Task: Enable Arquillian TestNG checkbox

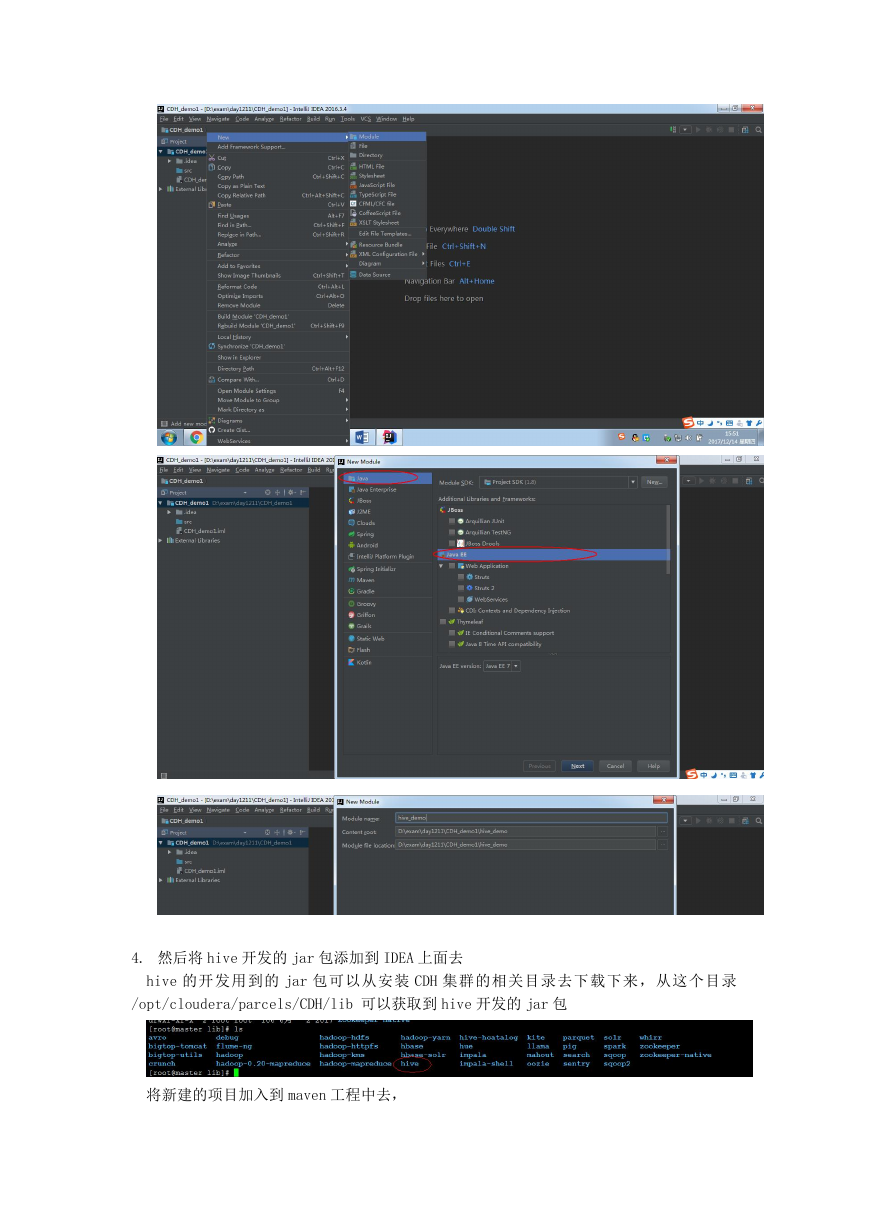Action: (x=452, y=532)
